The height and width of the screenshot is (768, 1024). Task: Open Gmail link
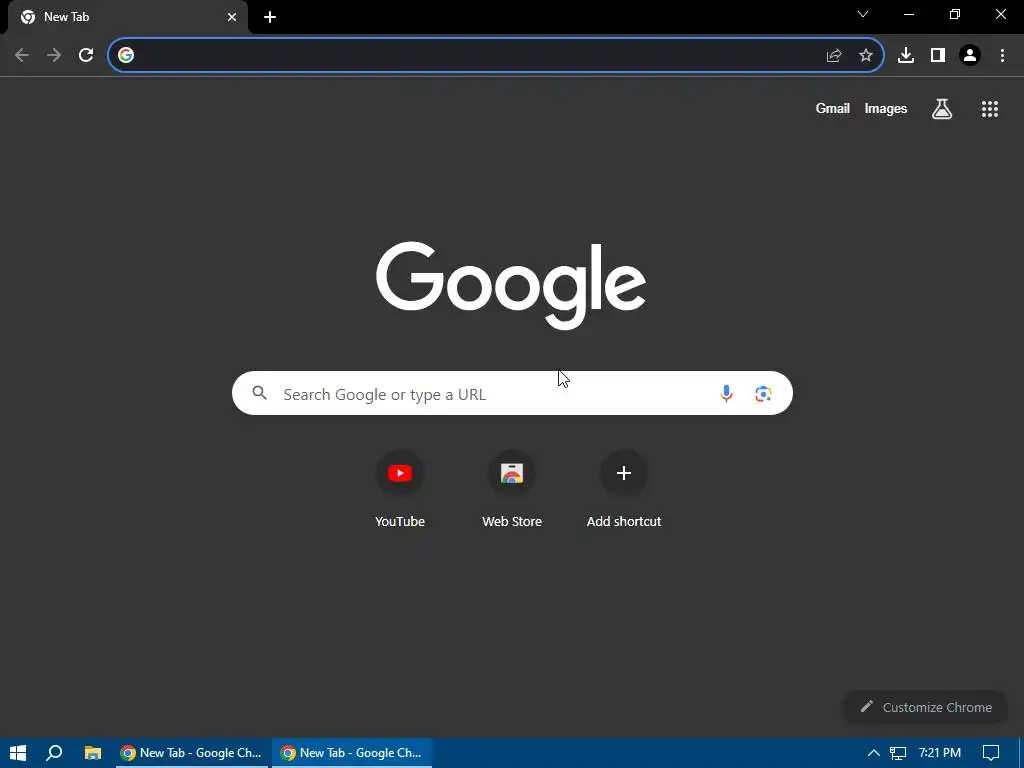tap(832, 108)
